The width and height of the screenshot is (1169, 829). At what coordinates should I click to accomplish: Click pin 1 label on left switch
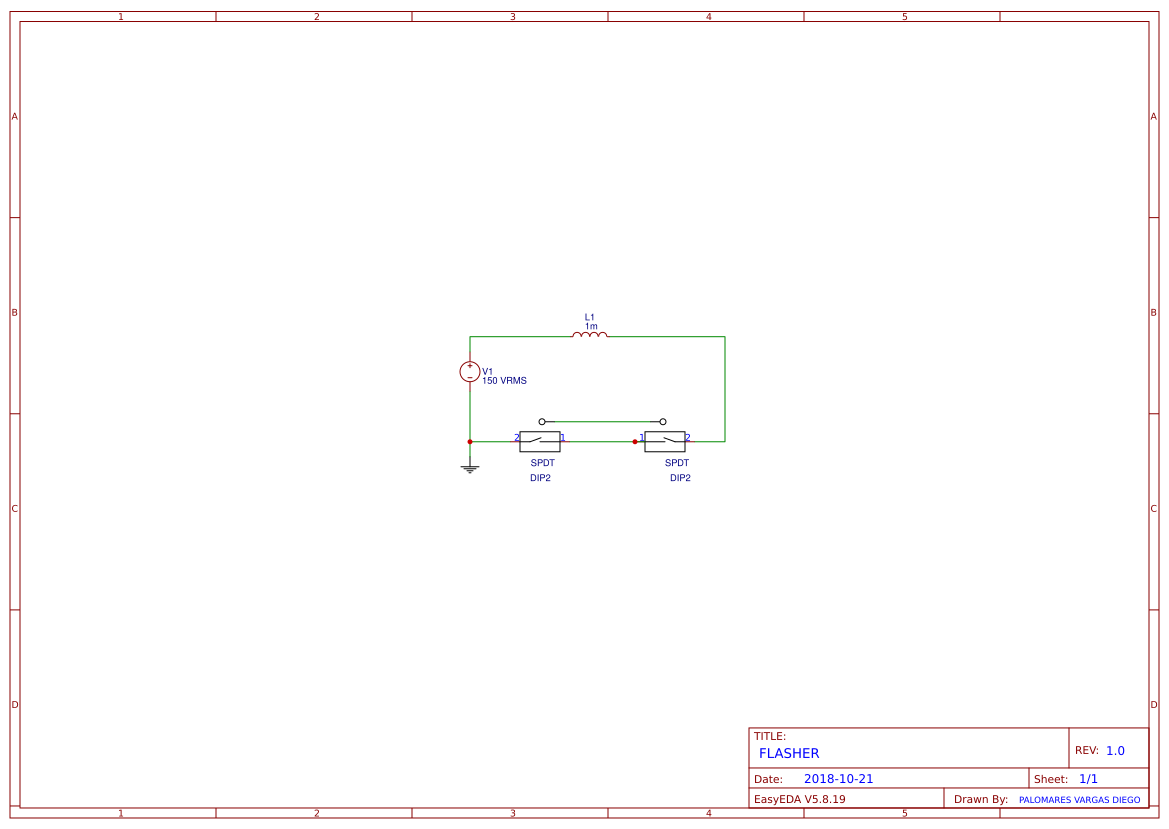tap(562, 437)
